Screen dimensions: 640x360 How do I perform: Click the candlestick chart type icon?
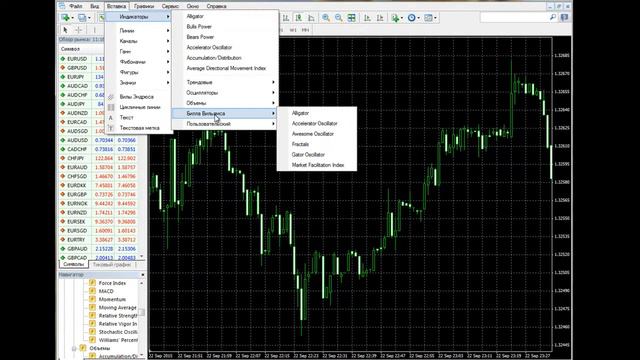pyautogui.click(x=299, y=18)
